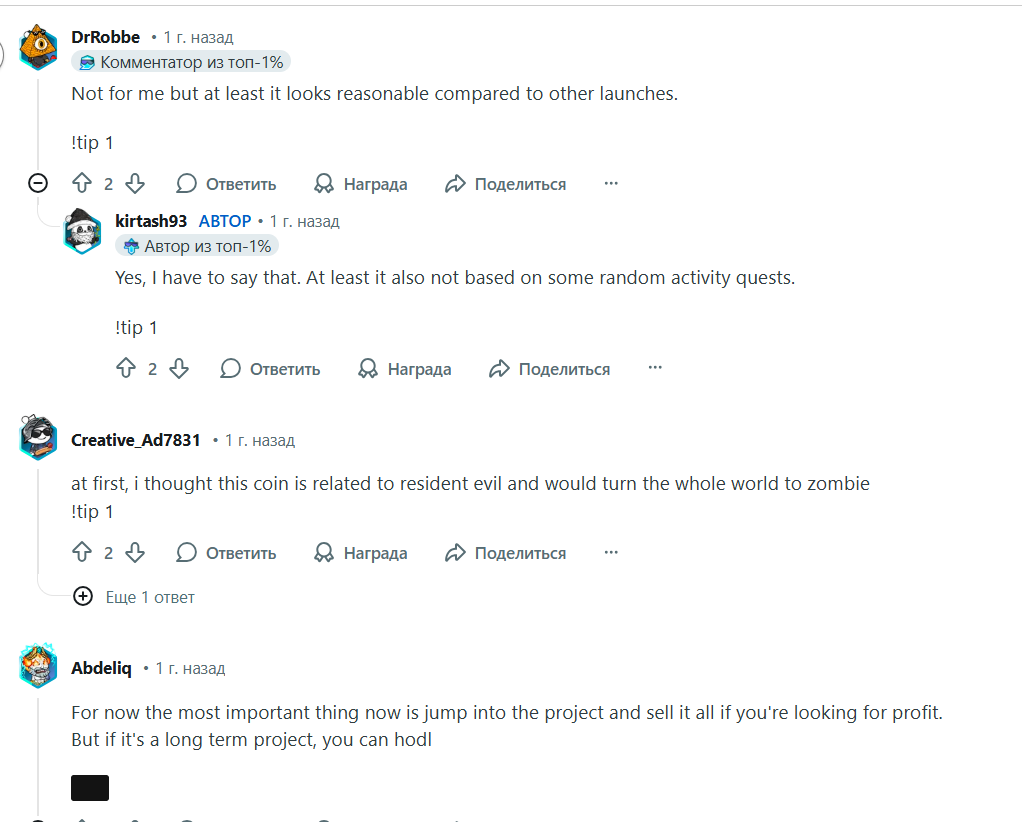Upvote DrRobbe's comment
The image size is (1022, 822).
pos(82,184)
